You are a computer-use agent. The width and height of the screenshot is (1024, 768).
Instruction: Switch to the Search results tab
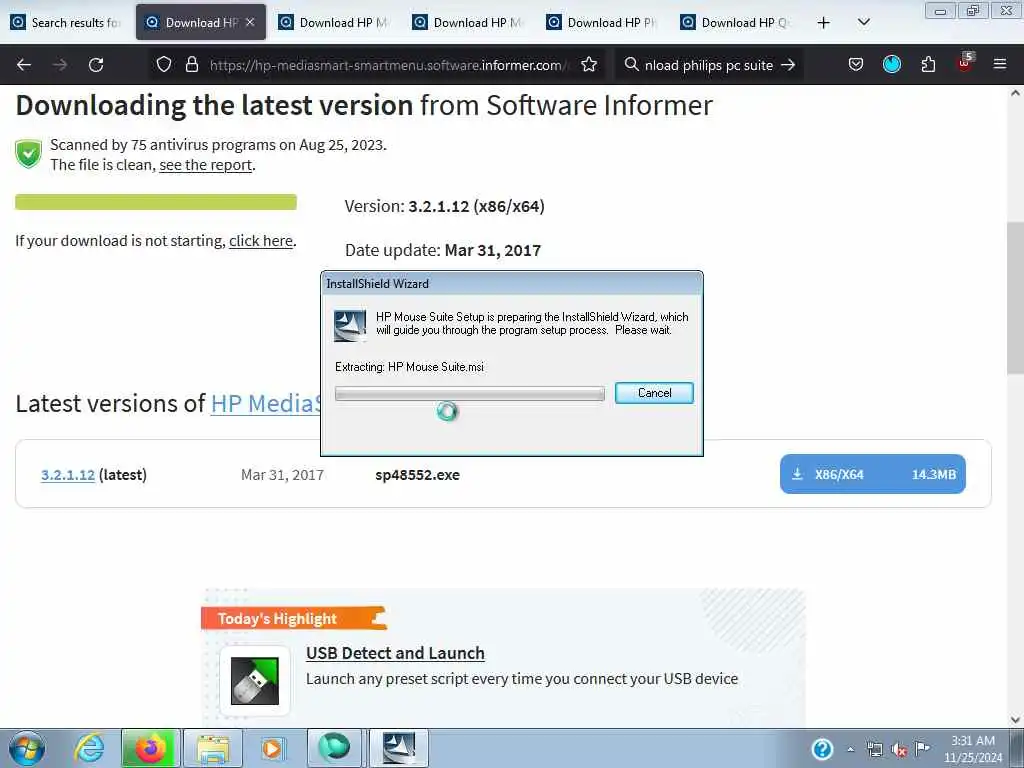[67, 23]
